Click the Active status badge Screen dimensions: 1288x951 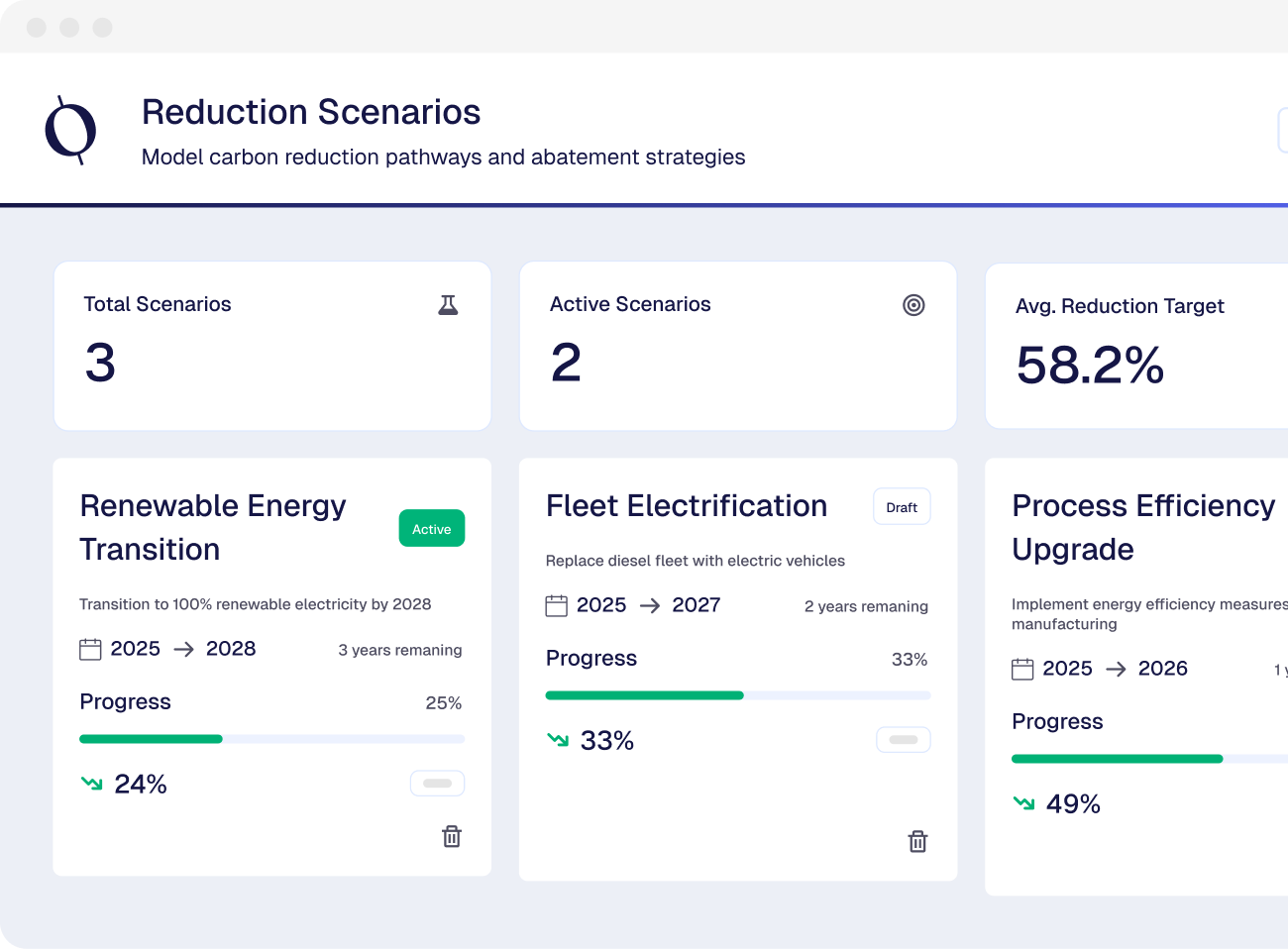[431, 529]
